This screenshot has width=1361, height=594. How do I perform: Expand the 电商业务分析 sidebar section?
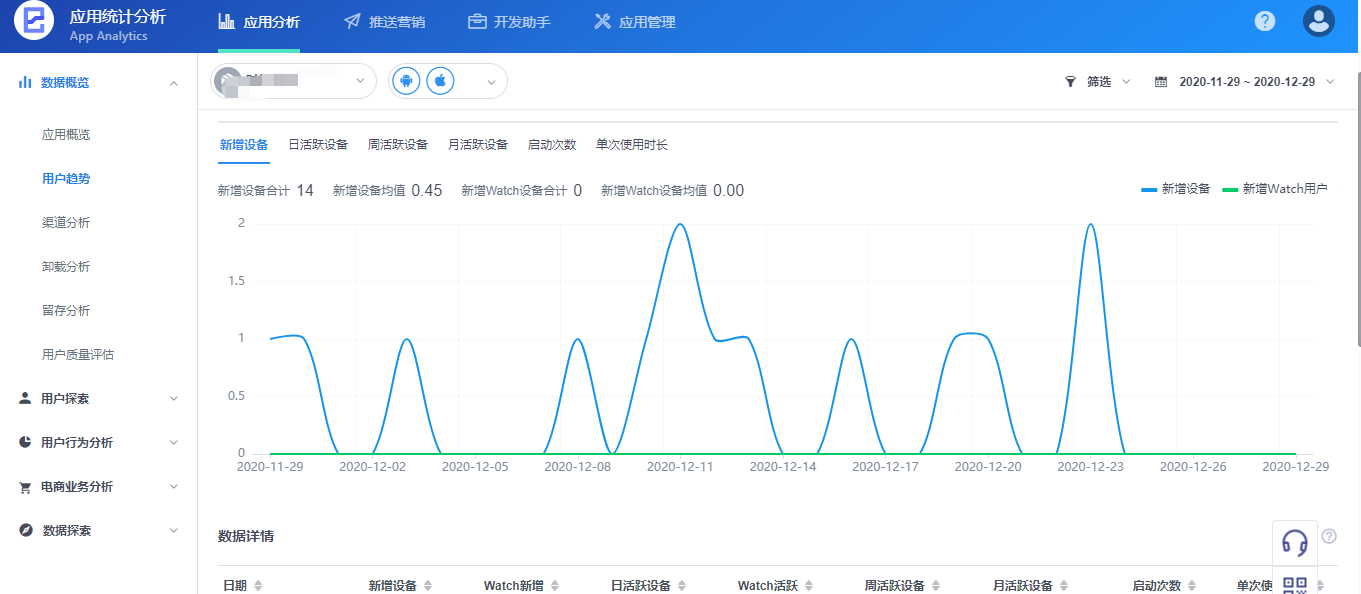click(x=174, y=487)
